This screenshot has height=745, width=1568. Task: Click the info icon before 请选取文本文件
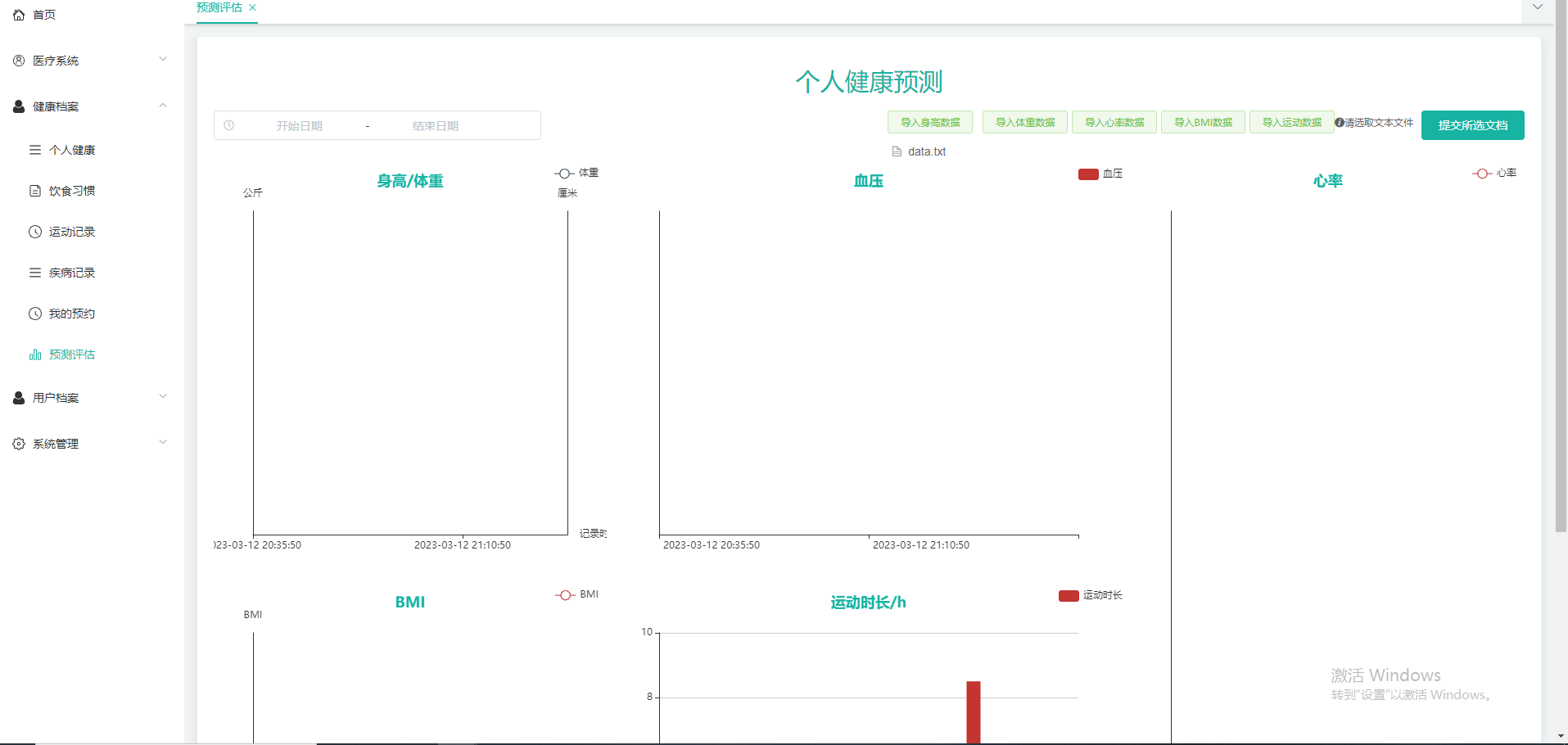coord(1340,123)
